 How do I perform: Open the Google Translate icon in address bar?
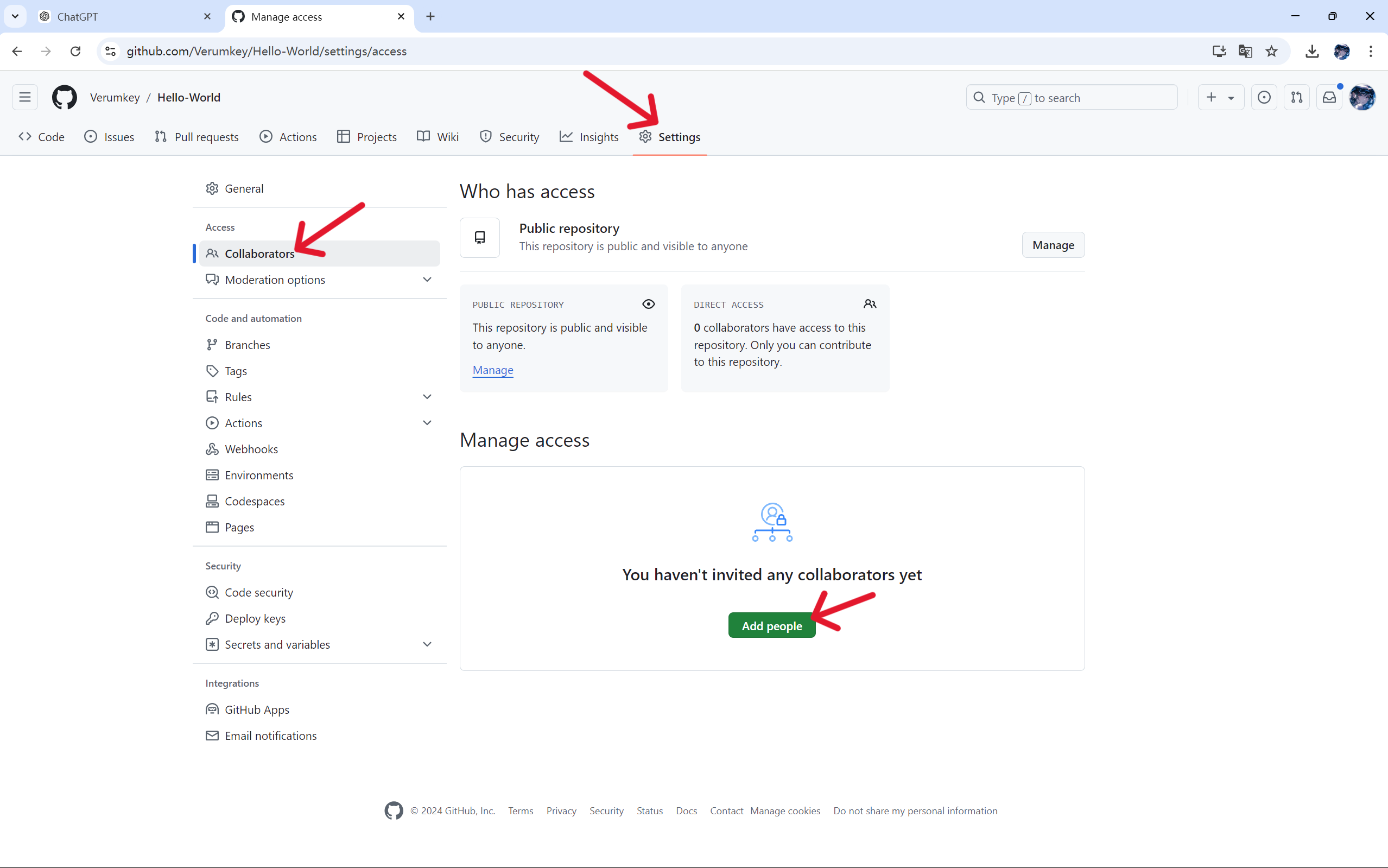tap(1245, 51)
